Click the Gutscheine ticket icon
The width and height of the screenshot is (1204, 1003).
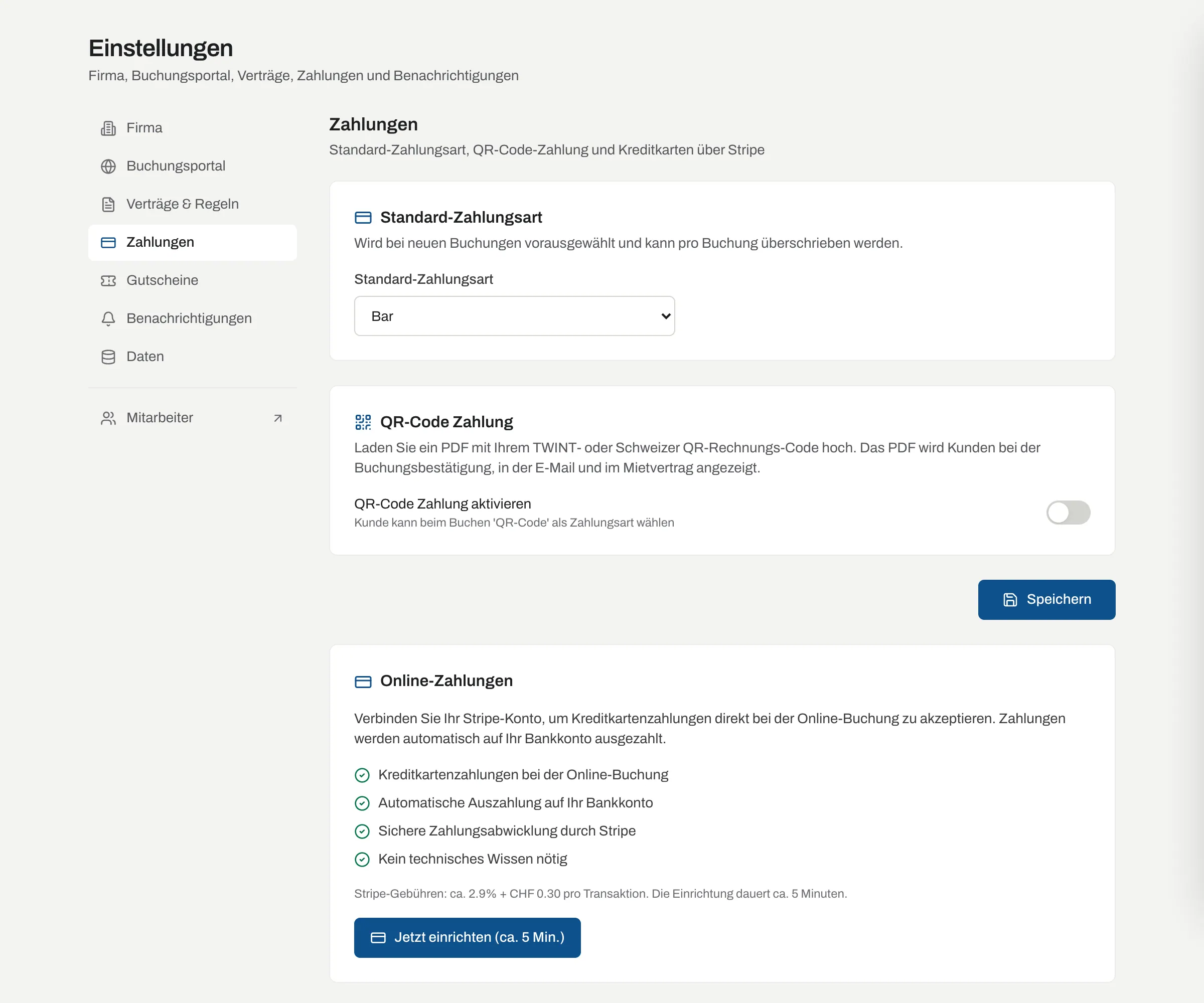point(108,280)
